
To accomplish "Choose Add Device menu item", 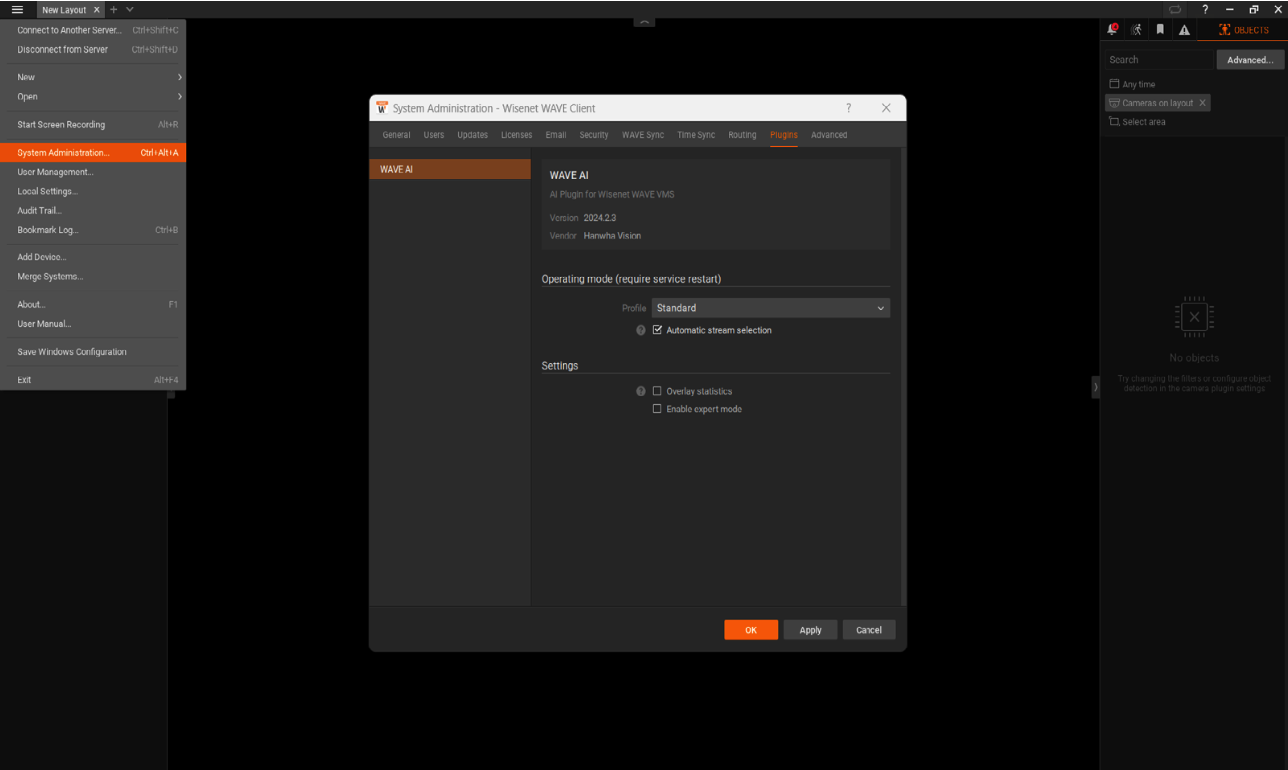I will (93, 257).
